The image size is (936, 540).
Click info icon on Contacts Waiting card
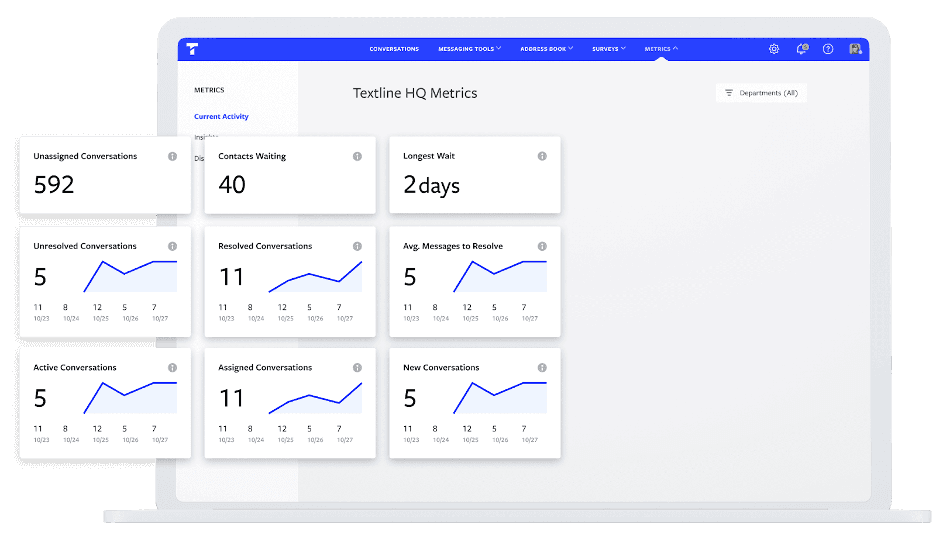coord(357,157)
